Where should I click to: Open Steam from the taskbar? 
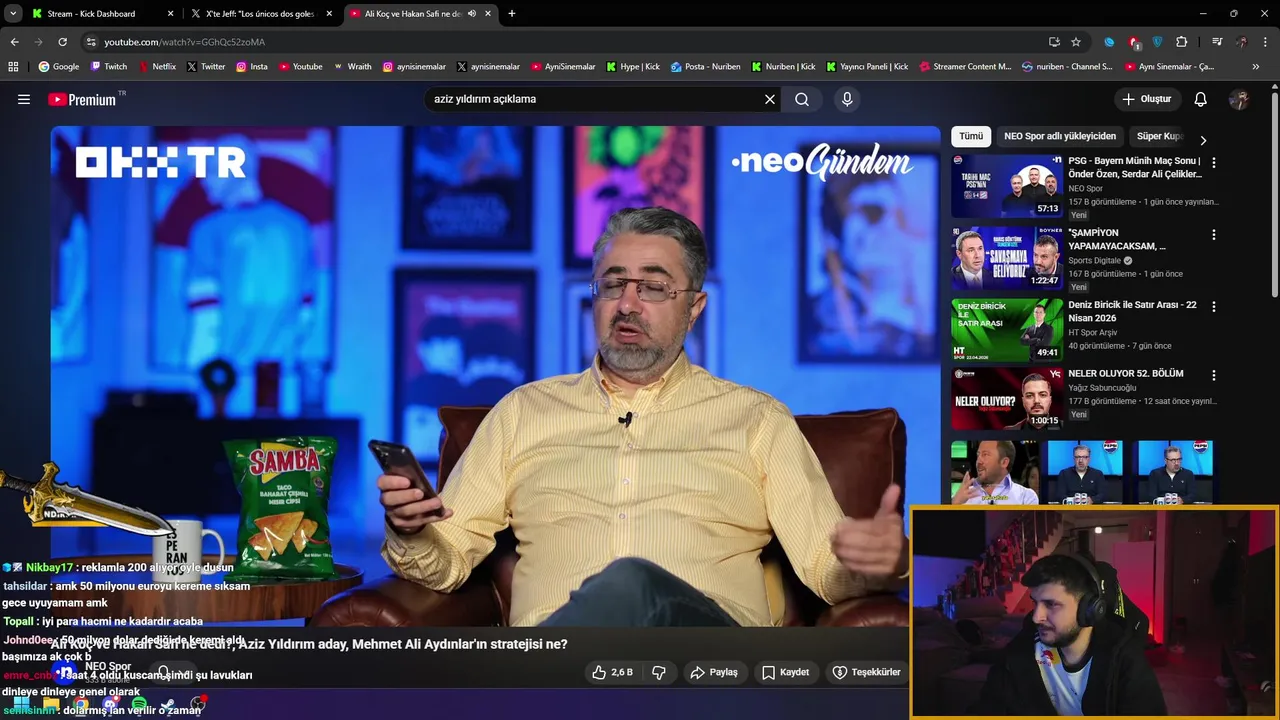click(168, 705)
